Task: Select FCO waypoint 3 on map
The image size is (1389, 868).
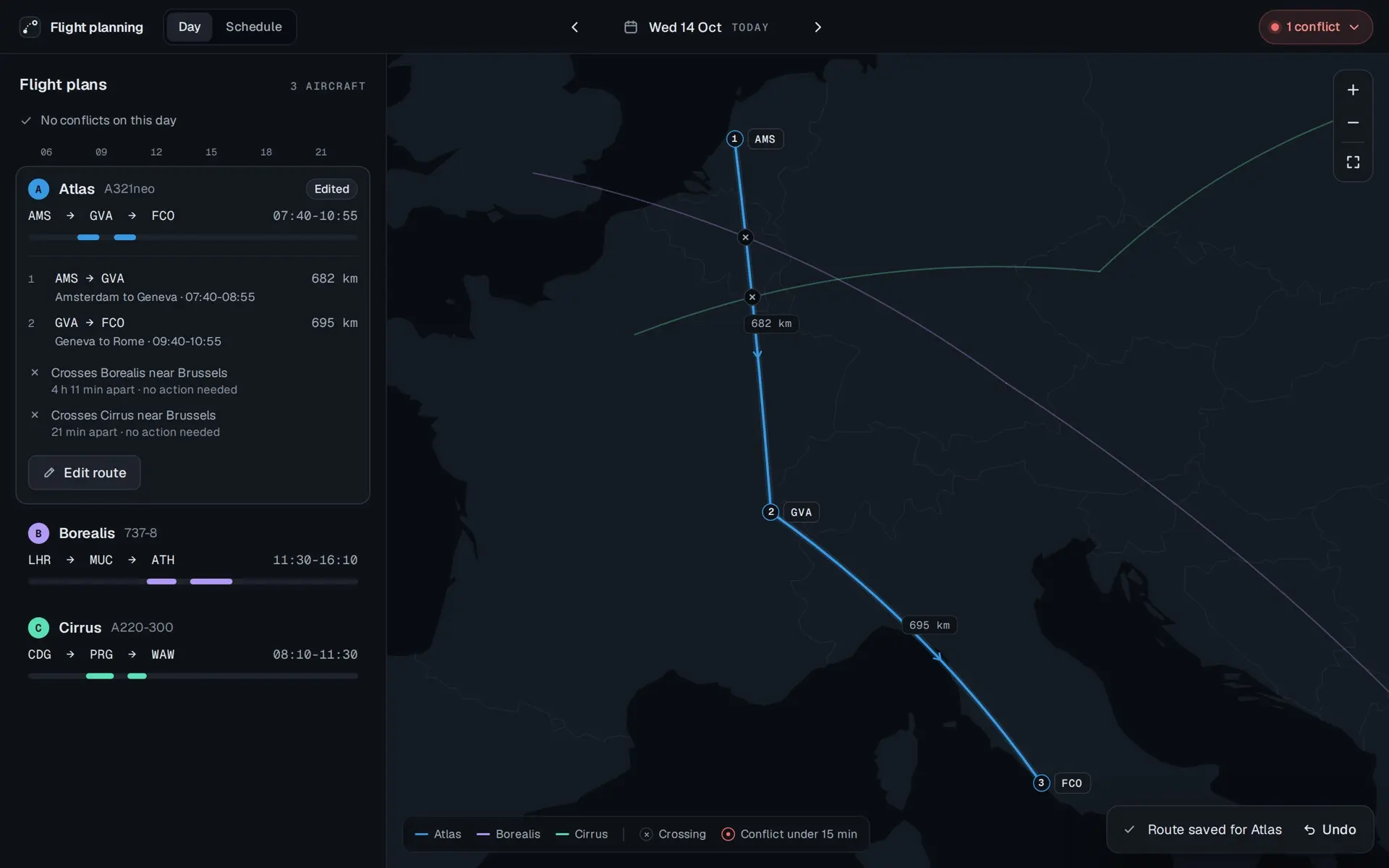Action: [x=1041, y=783]
